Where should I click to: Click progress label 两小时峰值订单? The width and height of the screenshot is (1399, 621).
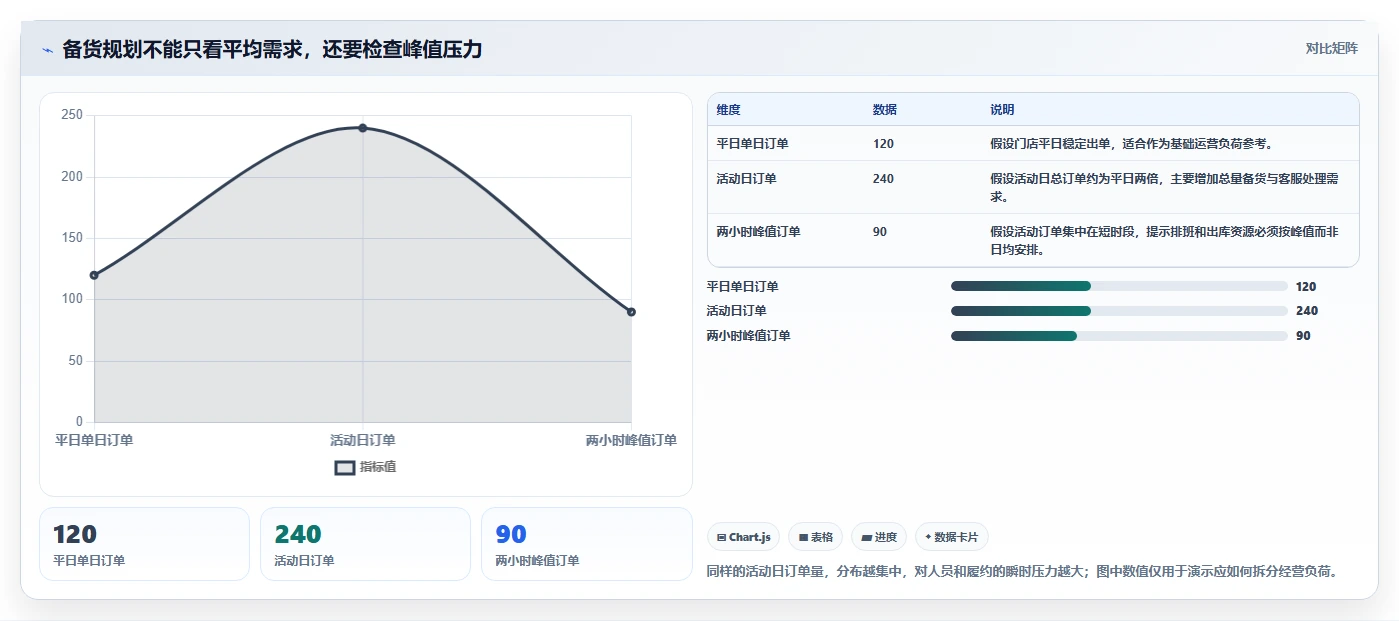pos(748,336)
